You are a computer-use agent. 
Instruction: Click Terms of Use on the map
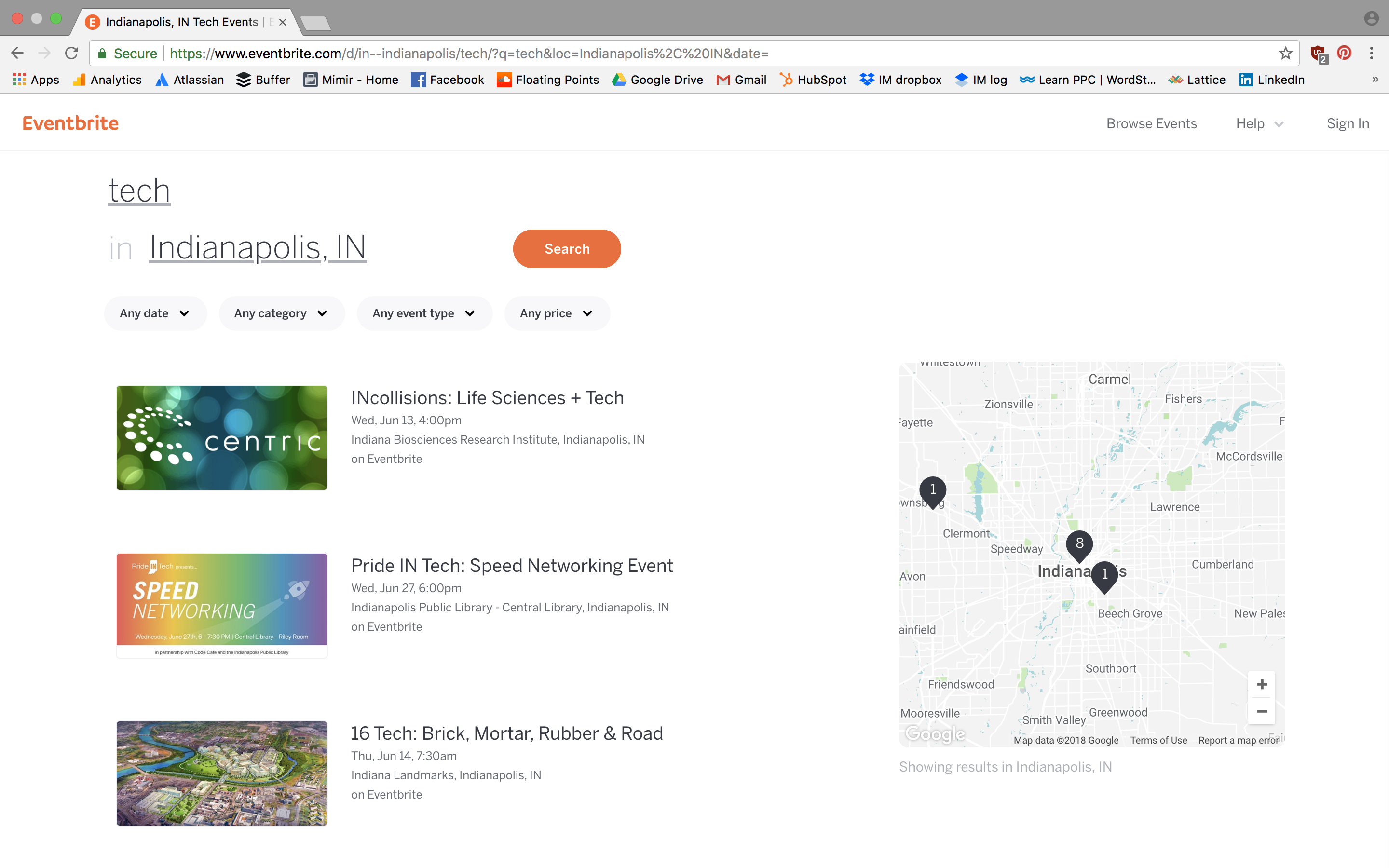coord(1158,740)
